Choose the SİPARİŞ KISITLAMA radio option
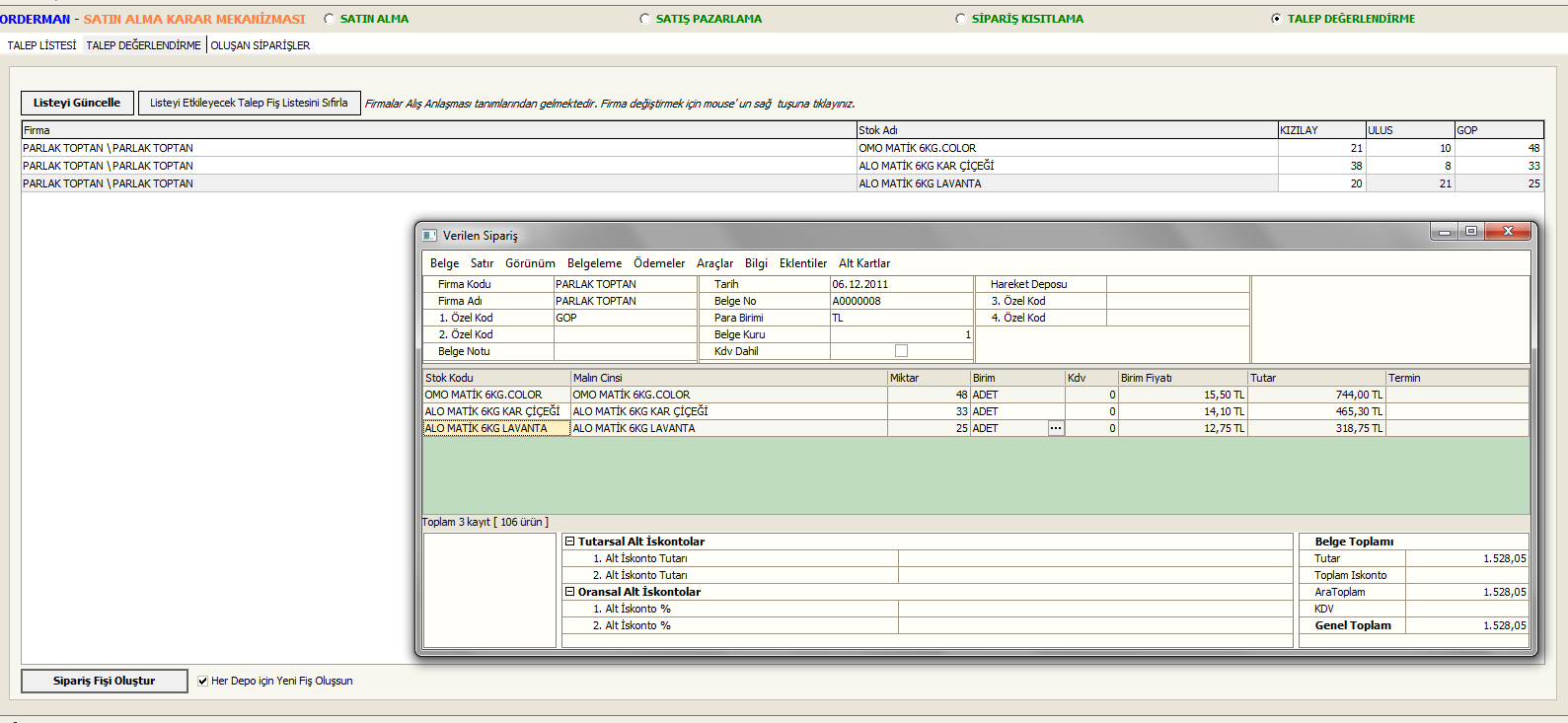 click(961, 19)
